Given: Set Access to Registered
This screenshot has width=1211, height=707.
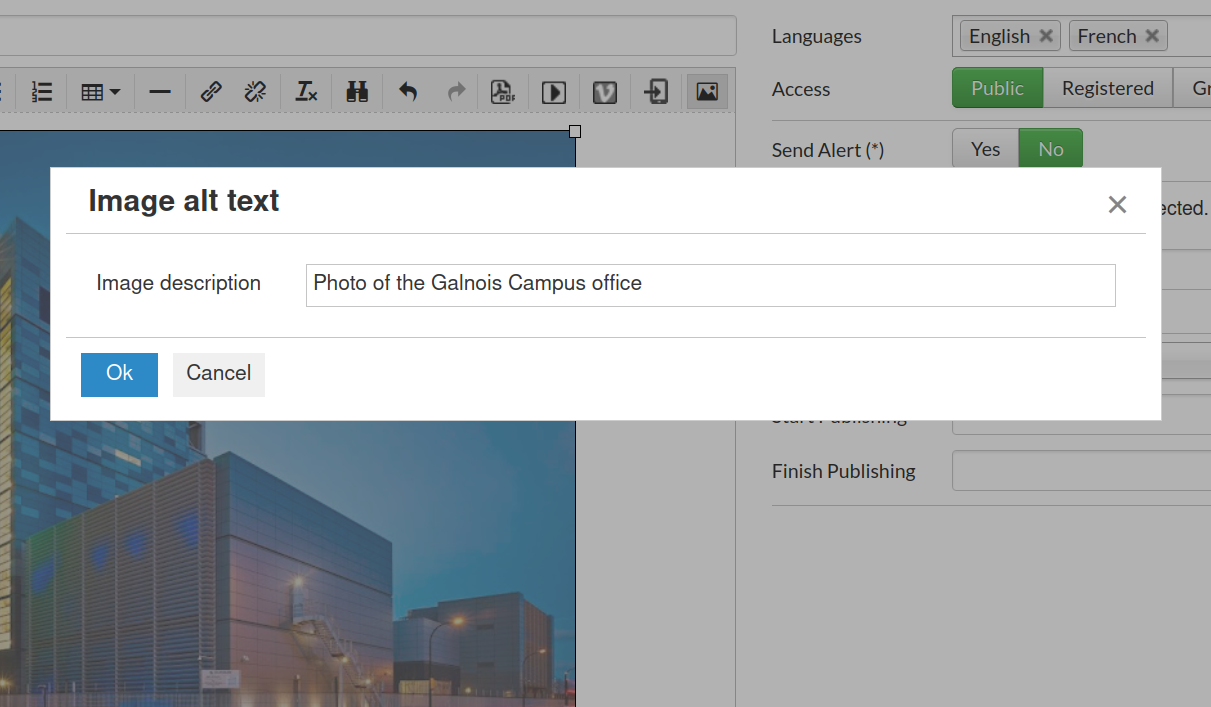Looking at the screenshot, I should pos(1107,88).
